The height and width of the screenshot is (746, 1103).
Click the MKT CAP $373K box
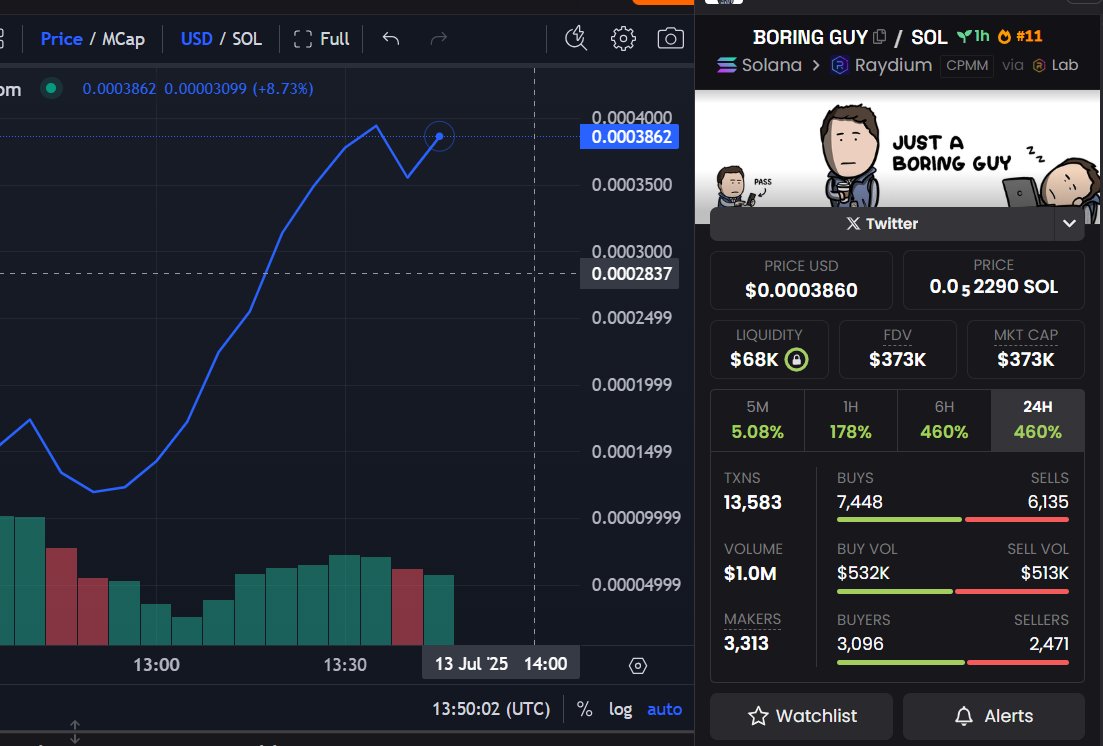pyautogui.click(x=1026, y=350)
